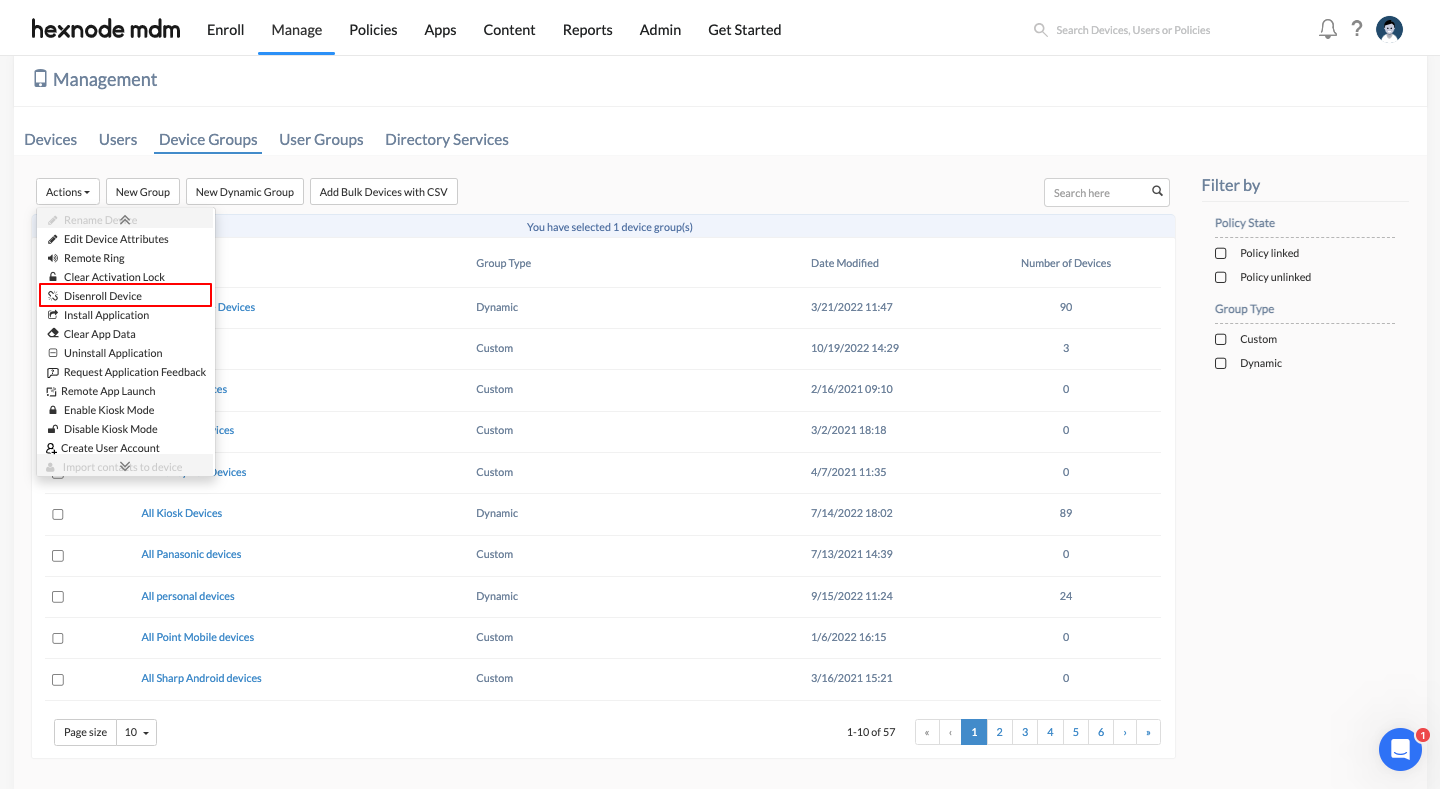Image resolution: width=1440 pixels, height=789 pixels.
Task: Click the broken-link icon for Disenroll Device
Action: click(x=53, y=296)
